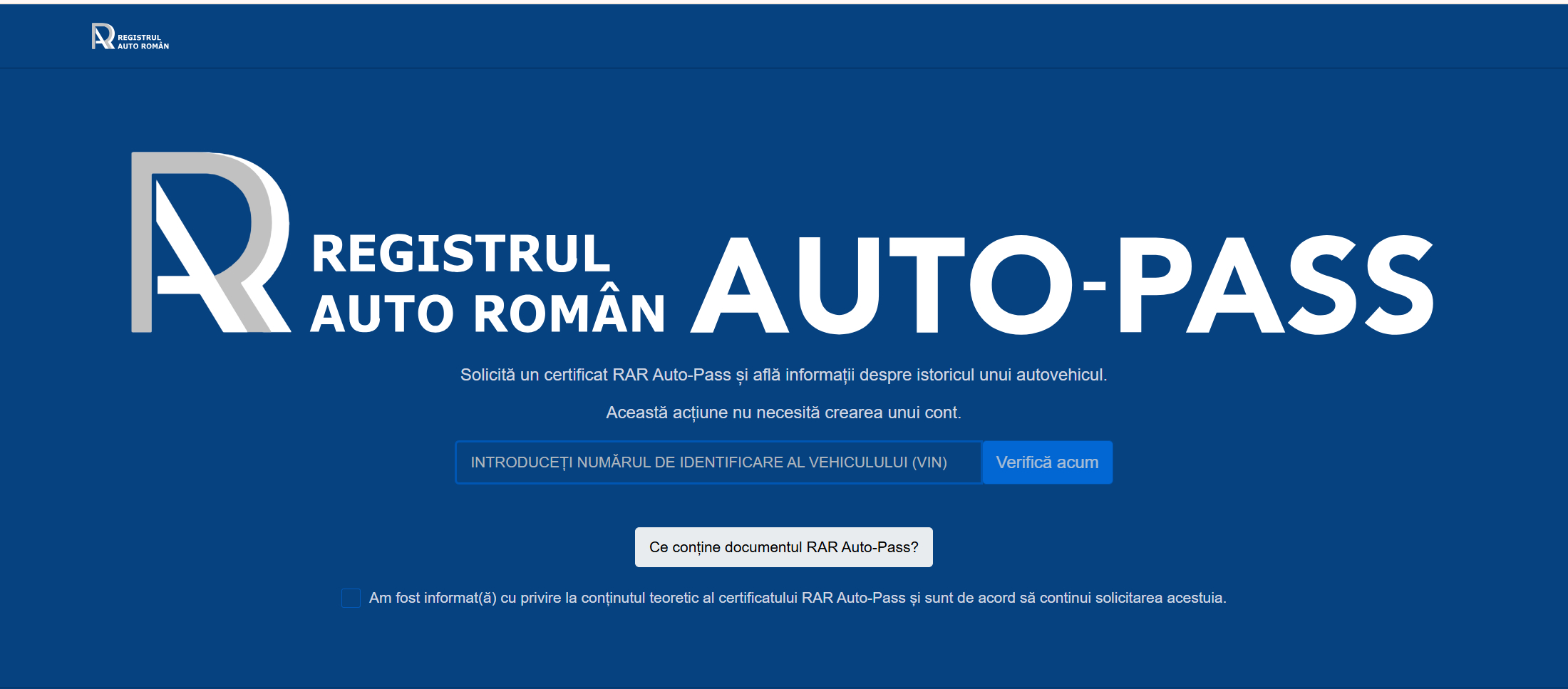Focus the VIN number input field
Image resolution: width=1568 pixels, height=689 pixels.
click(718, 462)
